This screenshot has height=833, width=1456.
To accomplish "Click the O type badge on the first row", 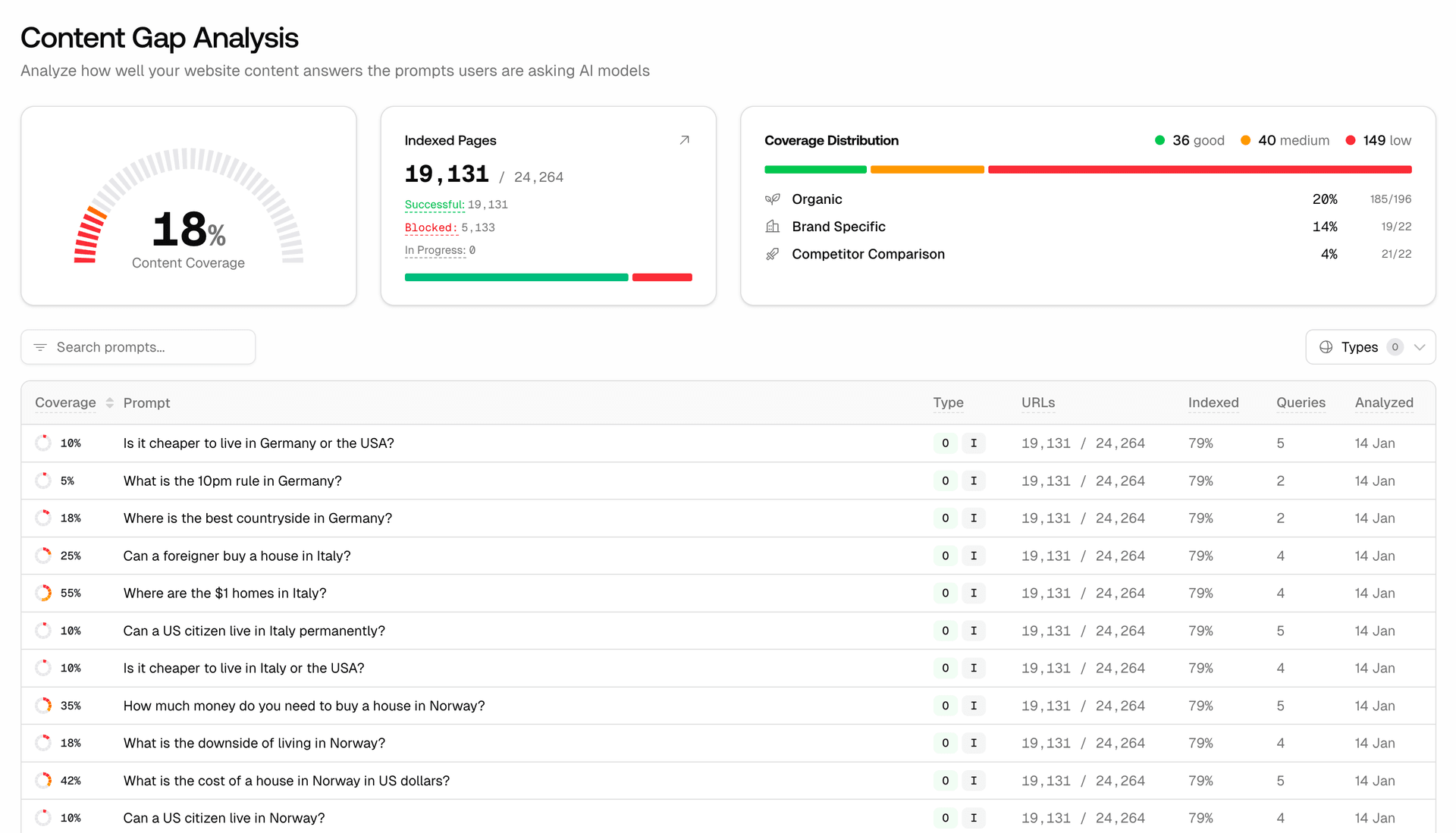I will click(945, 443).
